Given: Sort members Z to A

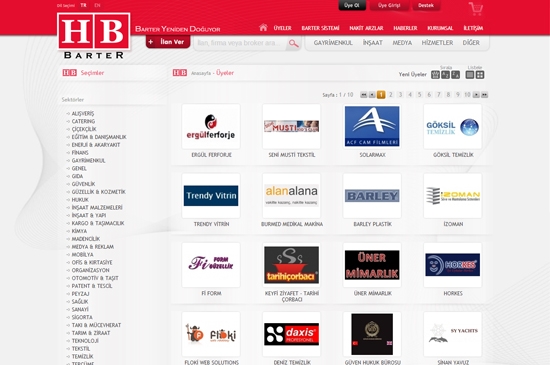Looking at the screenshot, I should tap(456, 75).
